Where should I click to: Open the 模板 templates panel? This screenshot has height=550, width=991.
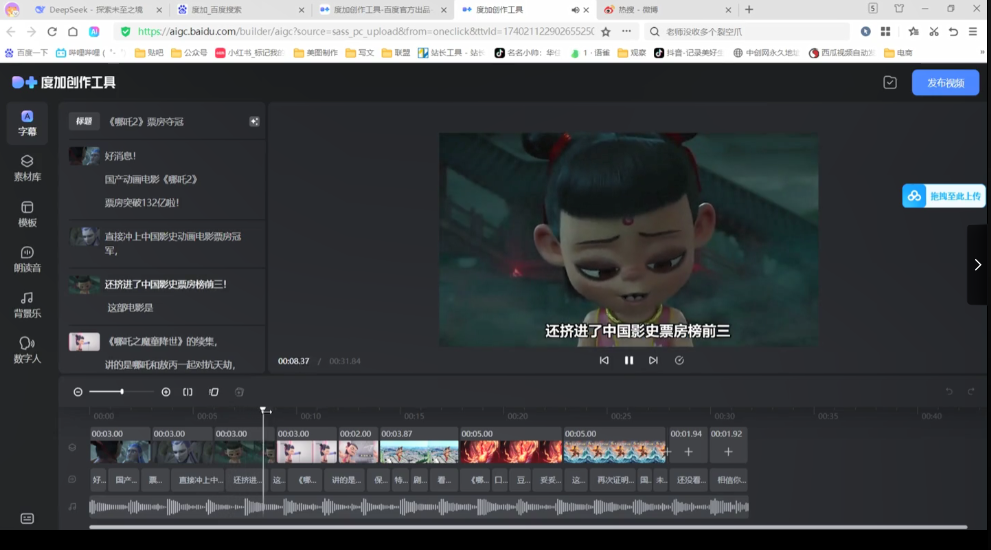point(27,214)
